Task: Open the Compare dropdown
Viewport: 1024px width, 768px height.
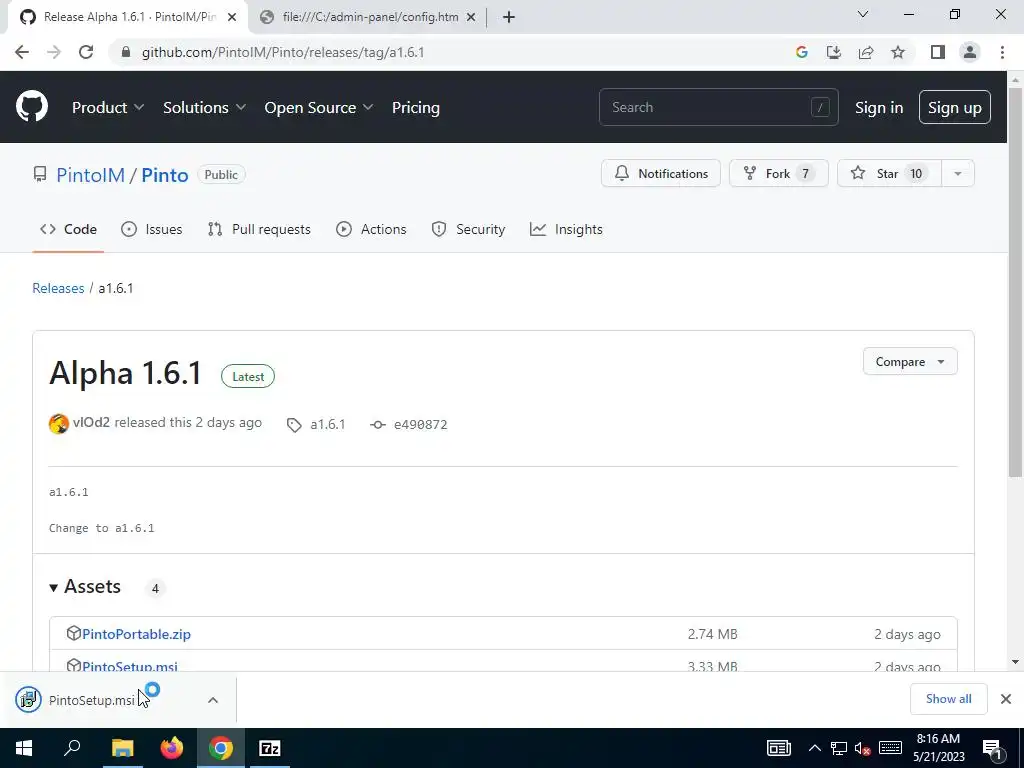Action: 910,361
